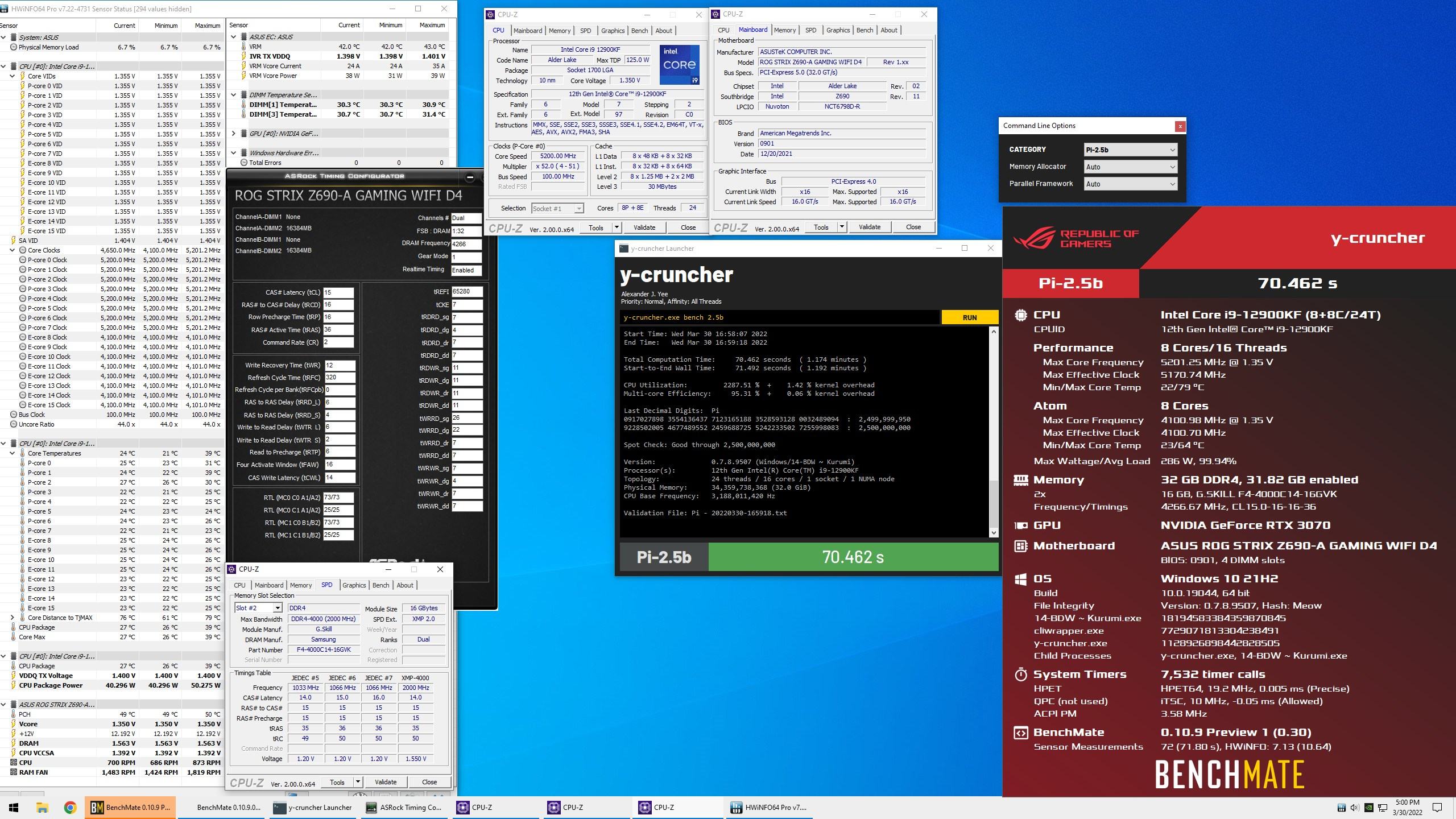Click the y-cruncher output vertical scrollbar

click(x=994, y=432)
